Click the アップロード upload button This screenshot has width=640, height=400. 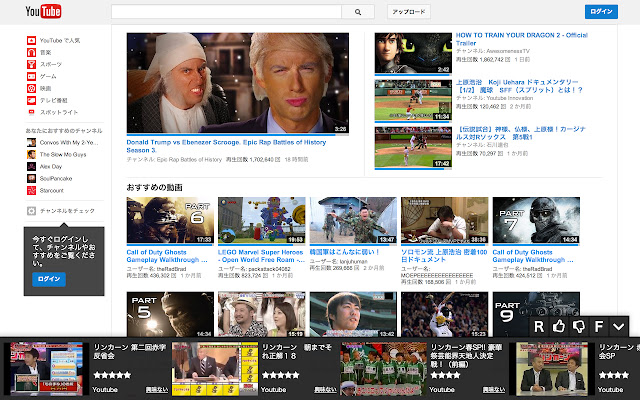coord(408,12)
